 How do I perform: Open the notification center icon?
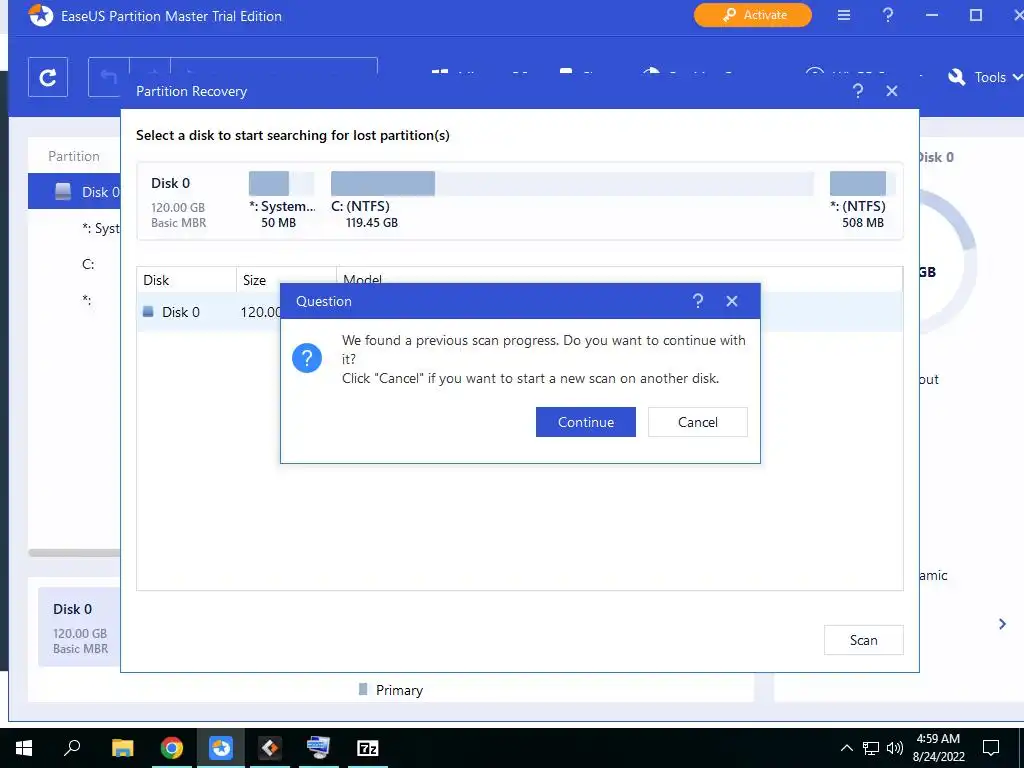click(x=991, y=748)
